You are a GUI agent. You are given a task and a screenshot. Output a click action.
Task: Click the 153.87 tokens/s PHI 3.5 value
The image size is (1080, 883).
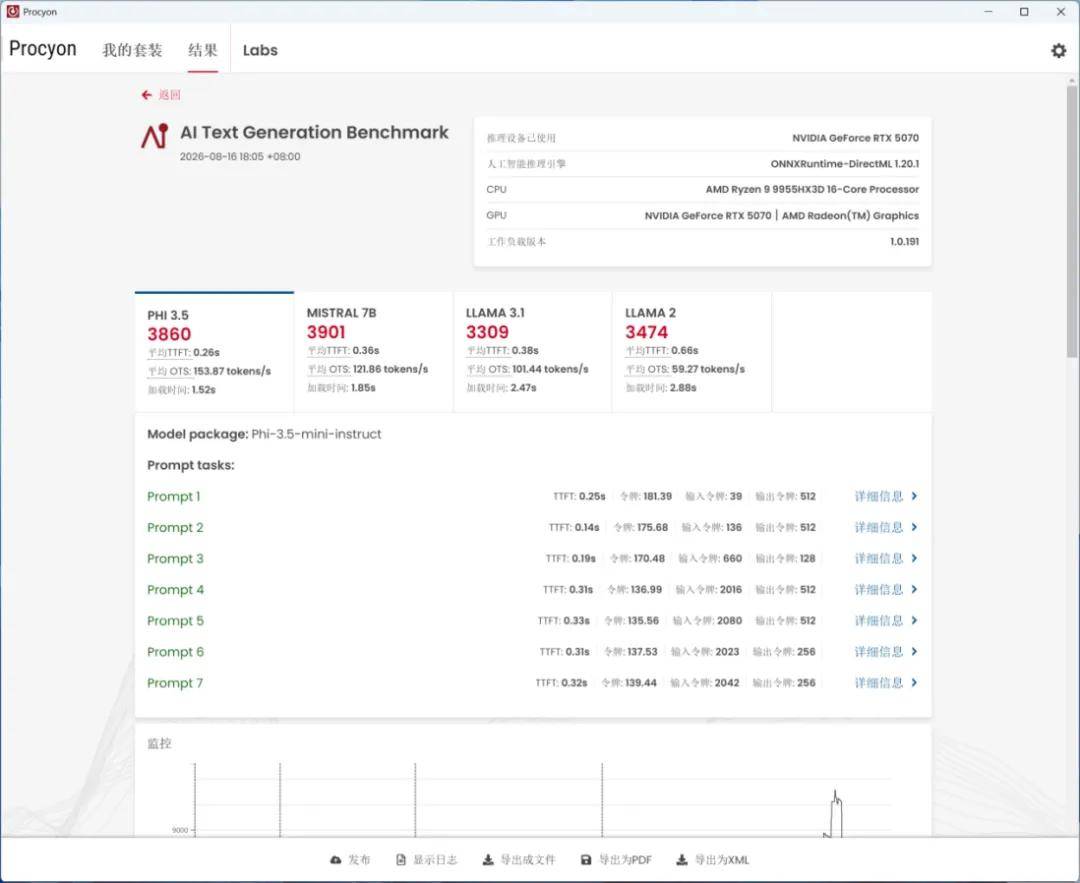pos(232,371)
